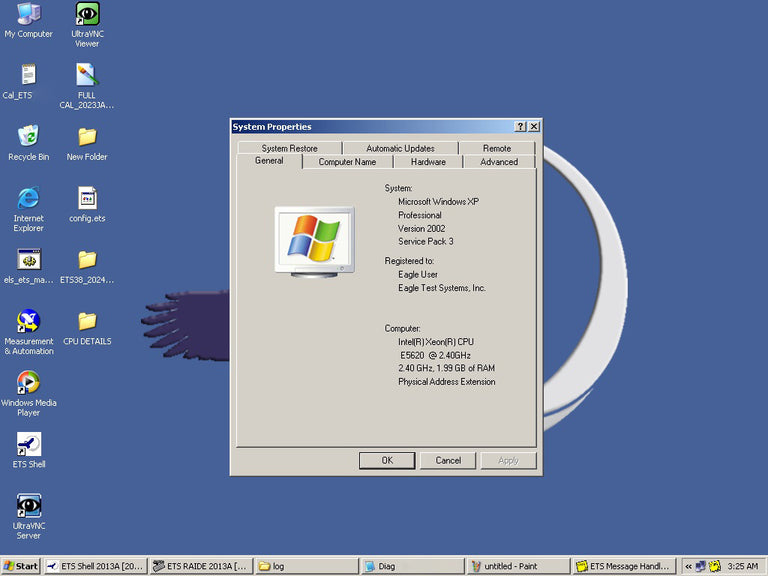Screen dimensions: 768x576
Task: Click the help question mark button
Action: coord(520,126)
